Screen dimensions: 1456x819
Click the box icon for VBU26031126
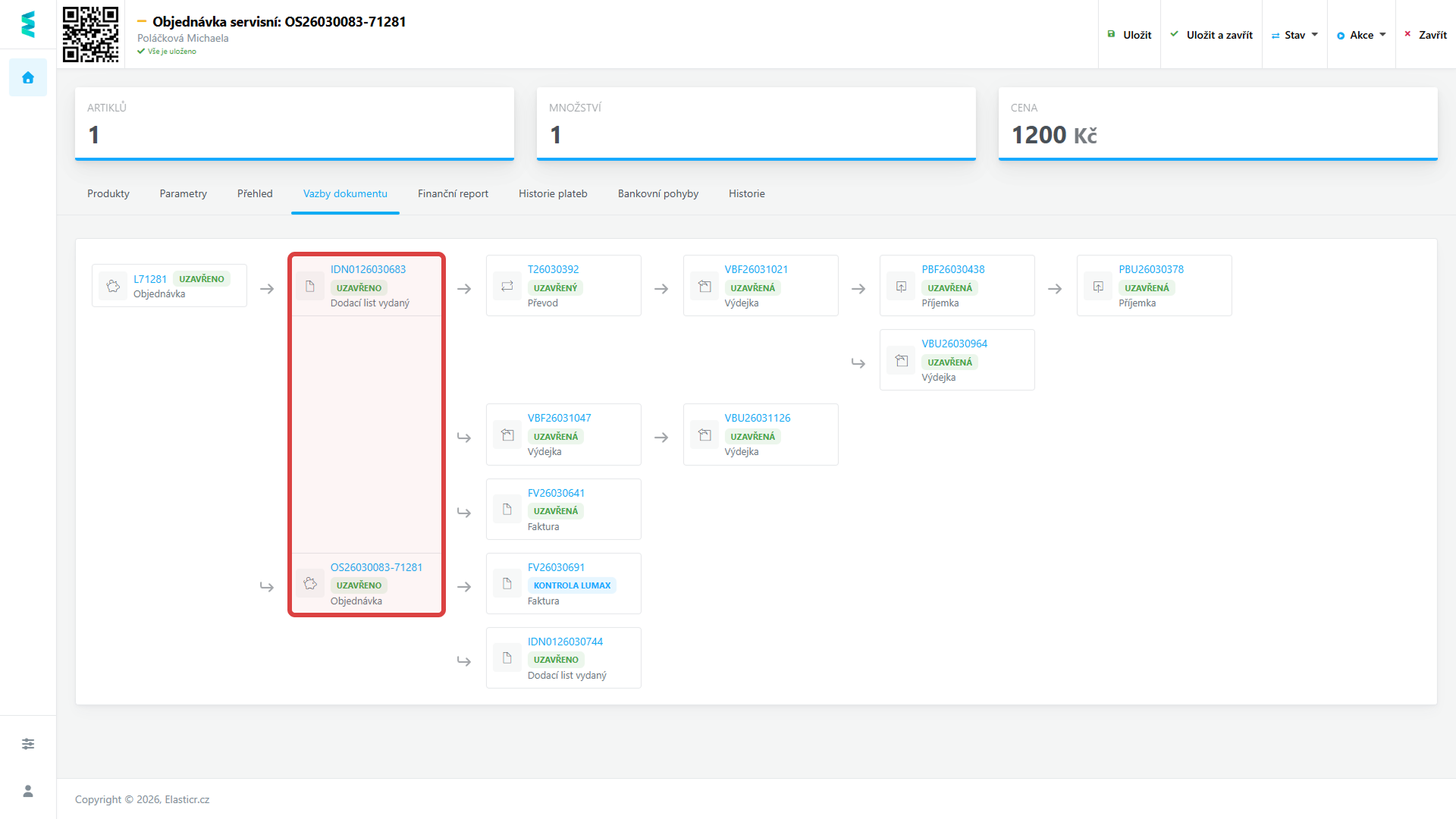coord(704,435)
